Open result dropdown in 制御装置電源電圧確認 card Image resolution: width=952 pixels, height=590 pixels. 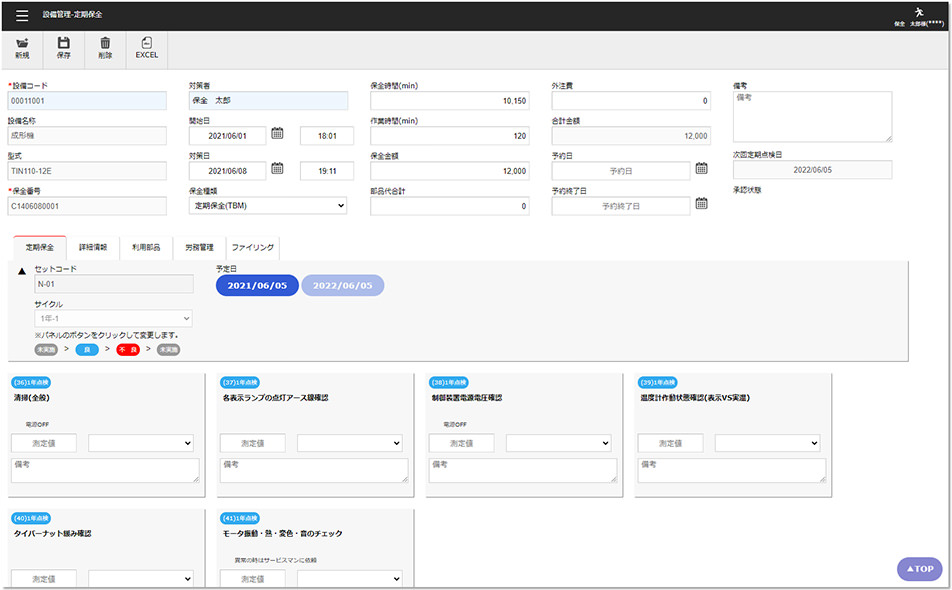(559, 443)
